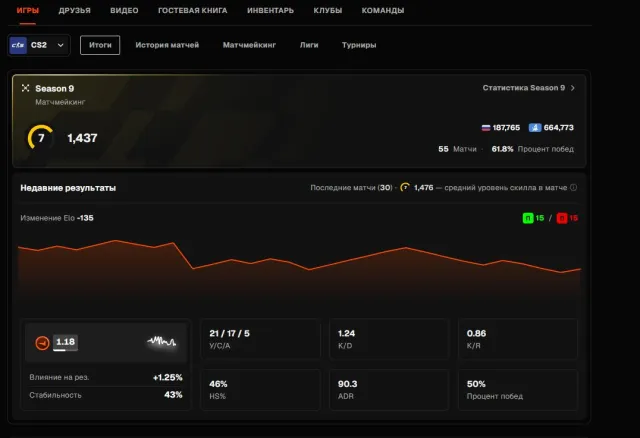The width and height of the screenshot is (640, 438).
Task: Click the 0.86 K/R card
Action: 518,339
